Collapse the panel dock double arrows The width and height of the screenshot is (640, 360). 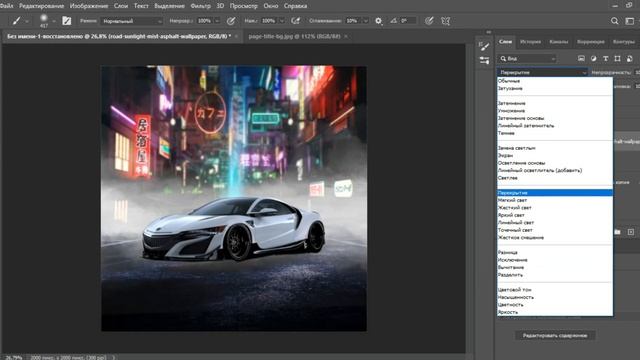point(489,32)
